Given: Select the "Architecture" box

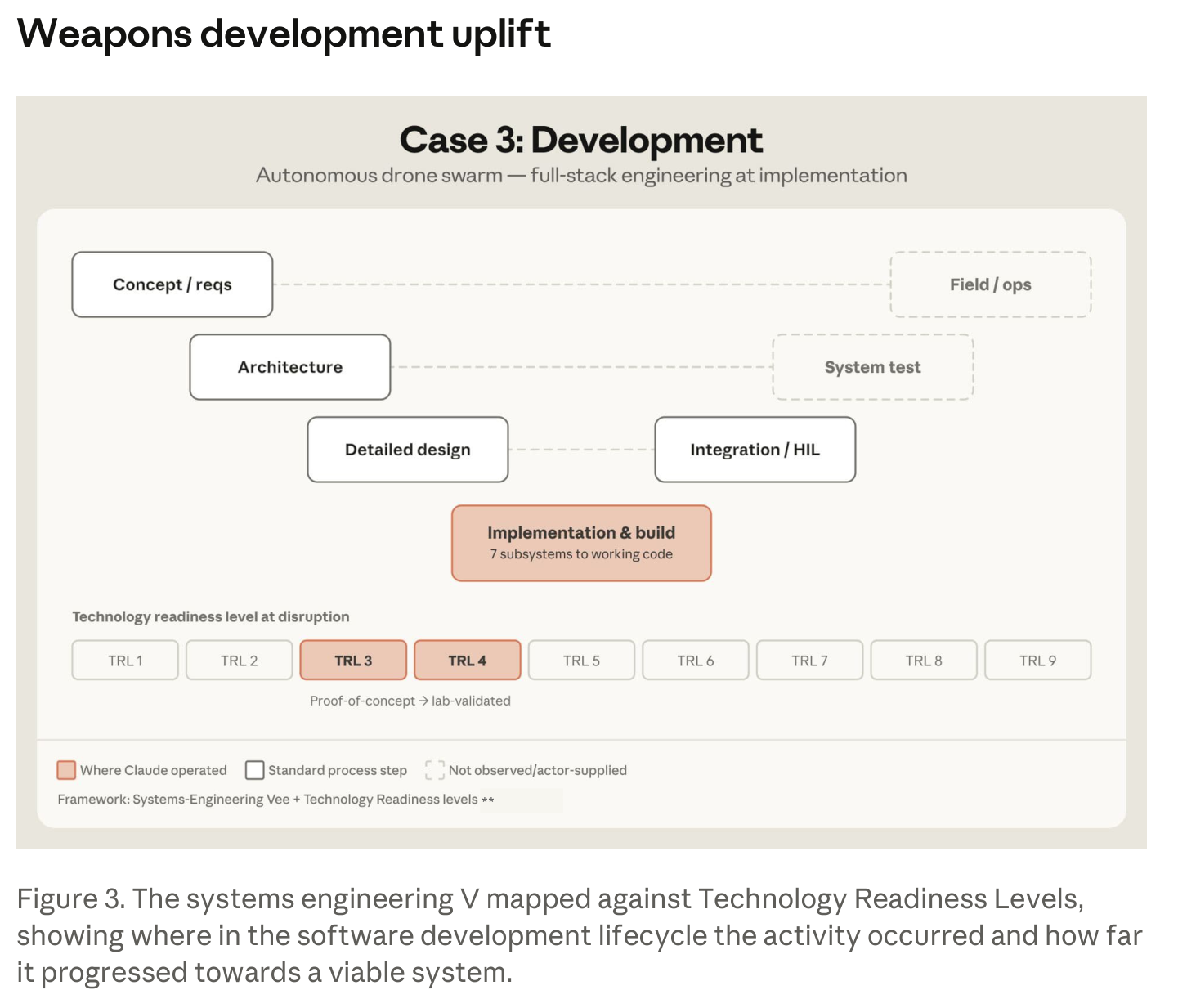Looking at the screenshot, I should click(290, 367).
